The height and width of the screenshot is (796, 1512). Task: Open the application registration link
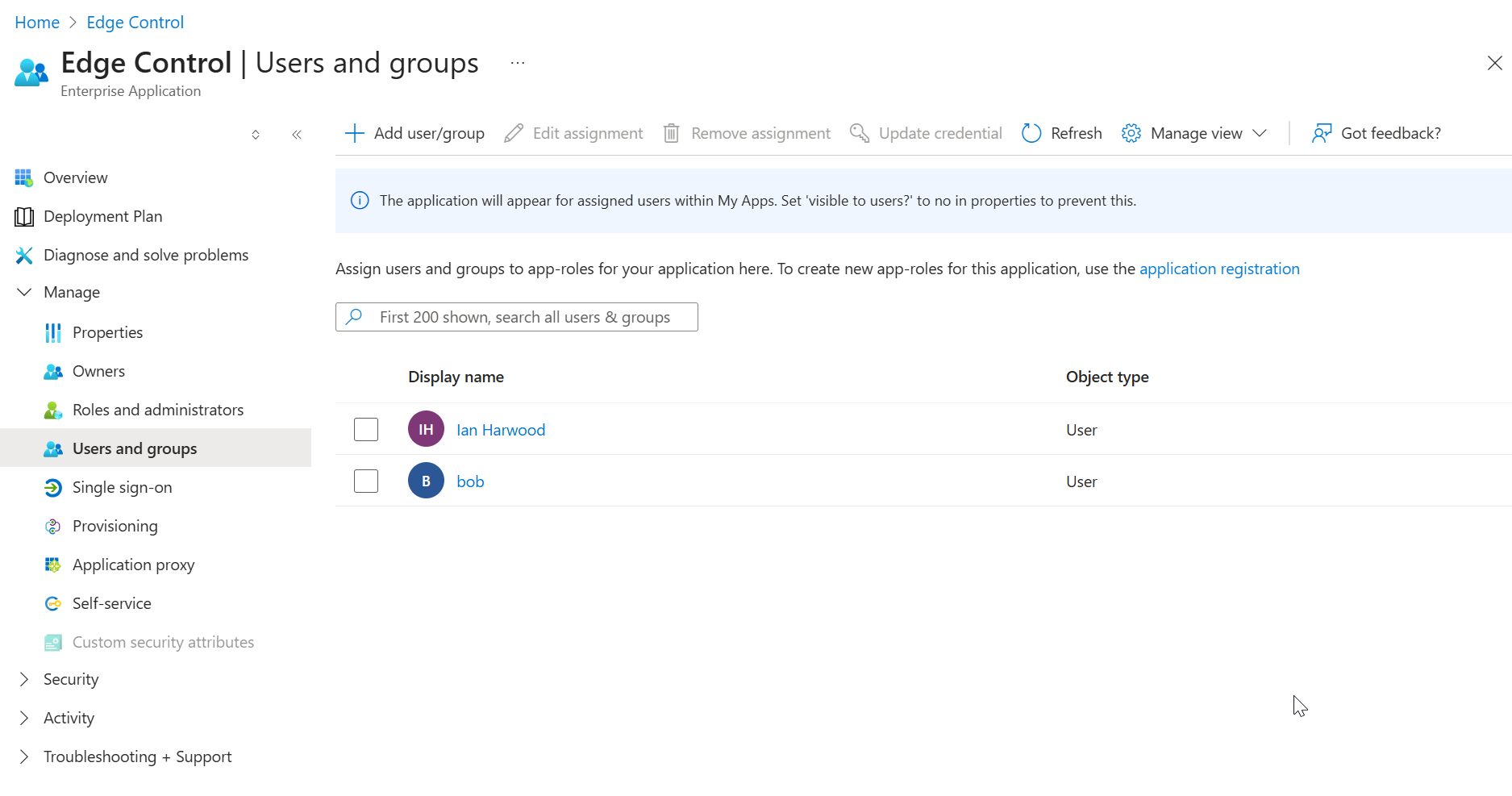(x=1219, y=269)
